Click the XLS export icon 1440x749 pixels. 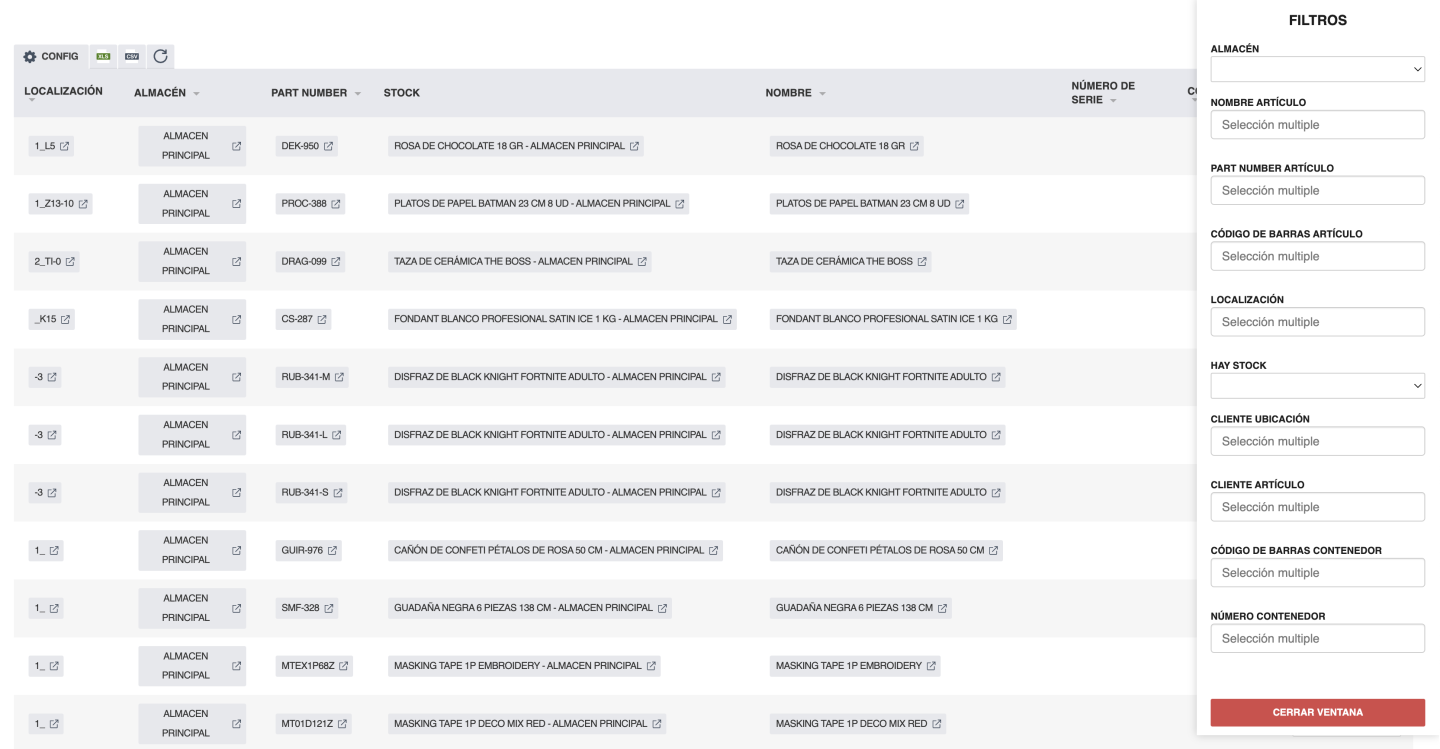[103, 57]
